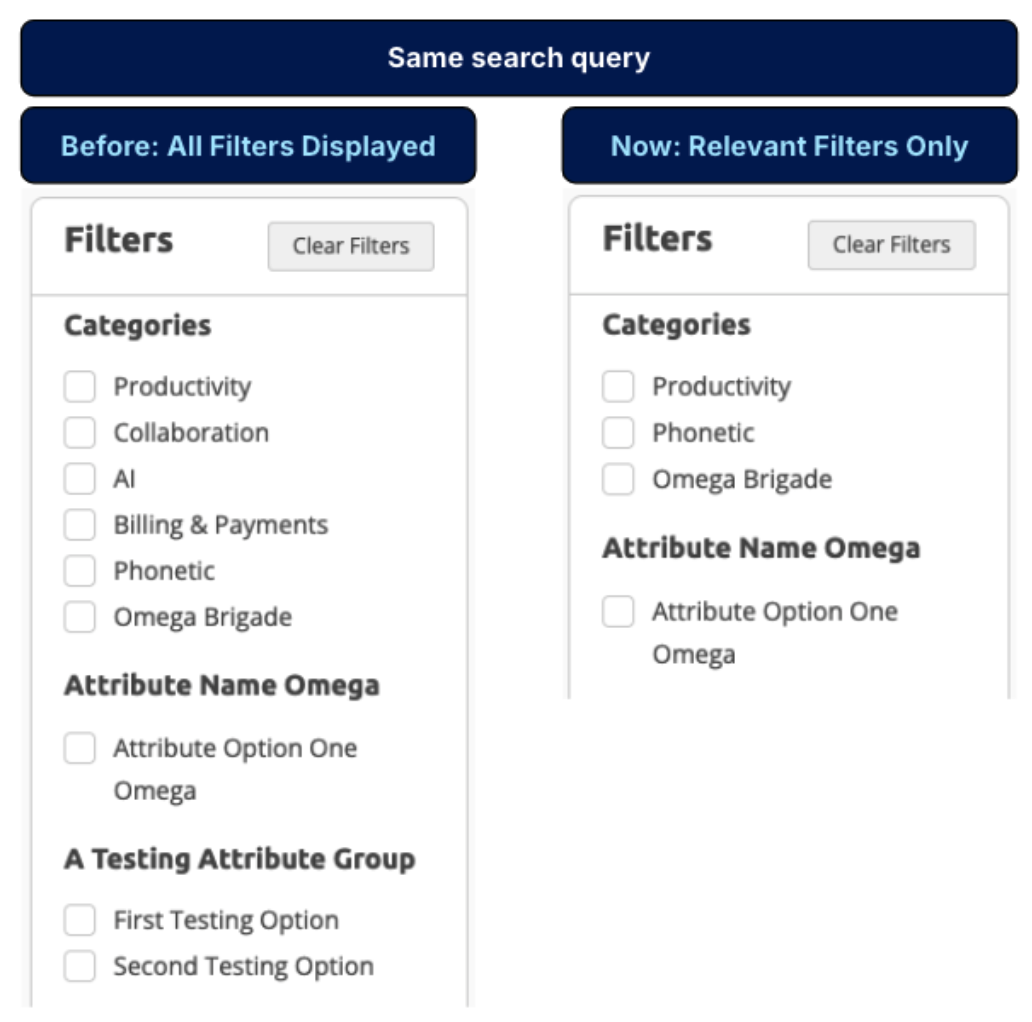This screenshot has width=1032, height=1022.
Task: Check Attribute Option One Omega in Now panel
Action: [x=618, y=611]
